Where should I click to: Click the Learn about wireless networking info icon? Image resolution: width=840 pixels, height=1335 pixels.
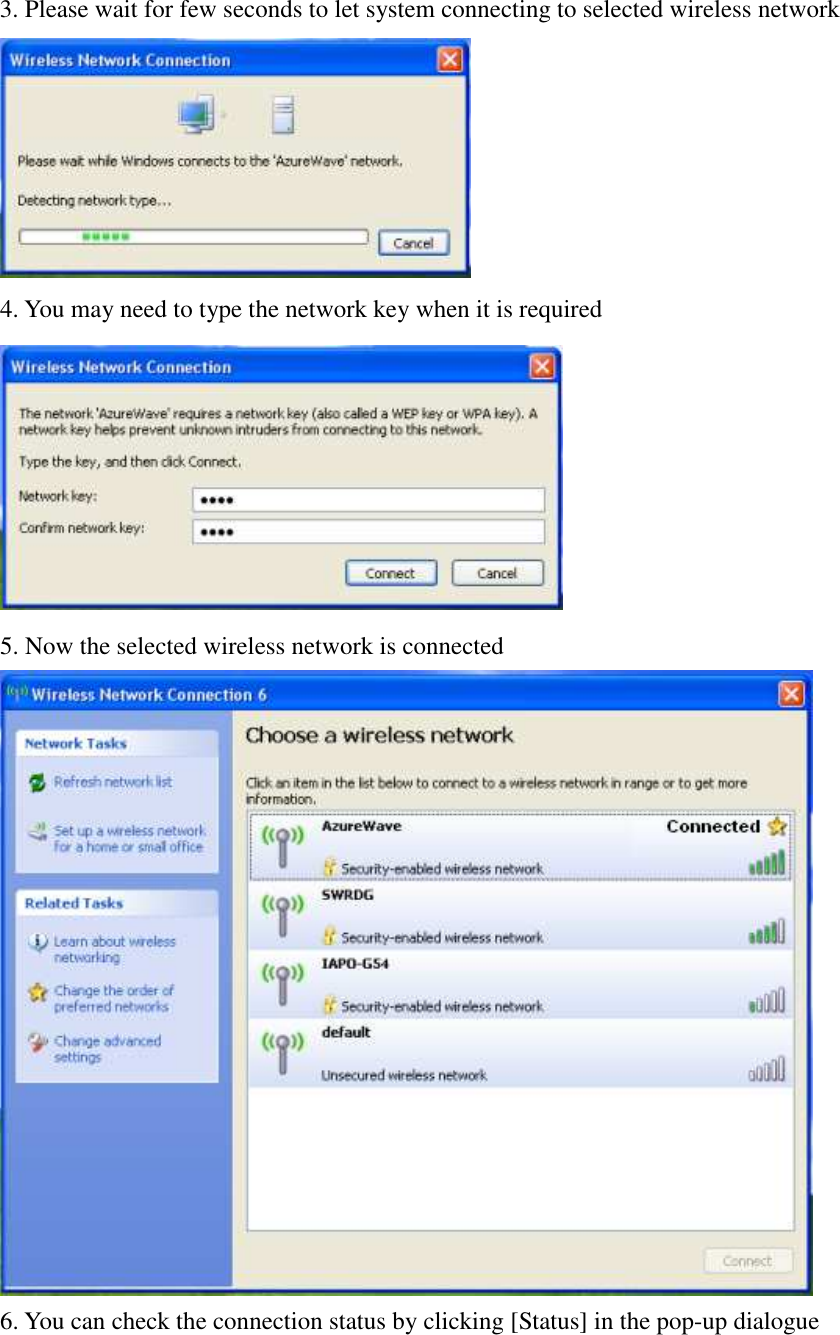(38, 943)
